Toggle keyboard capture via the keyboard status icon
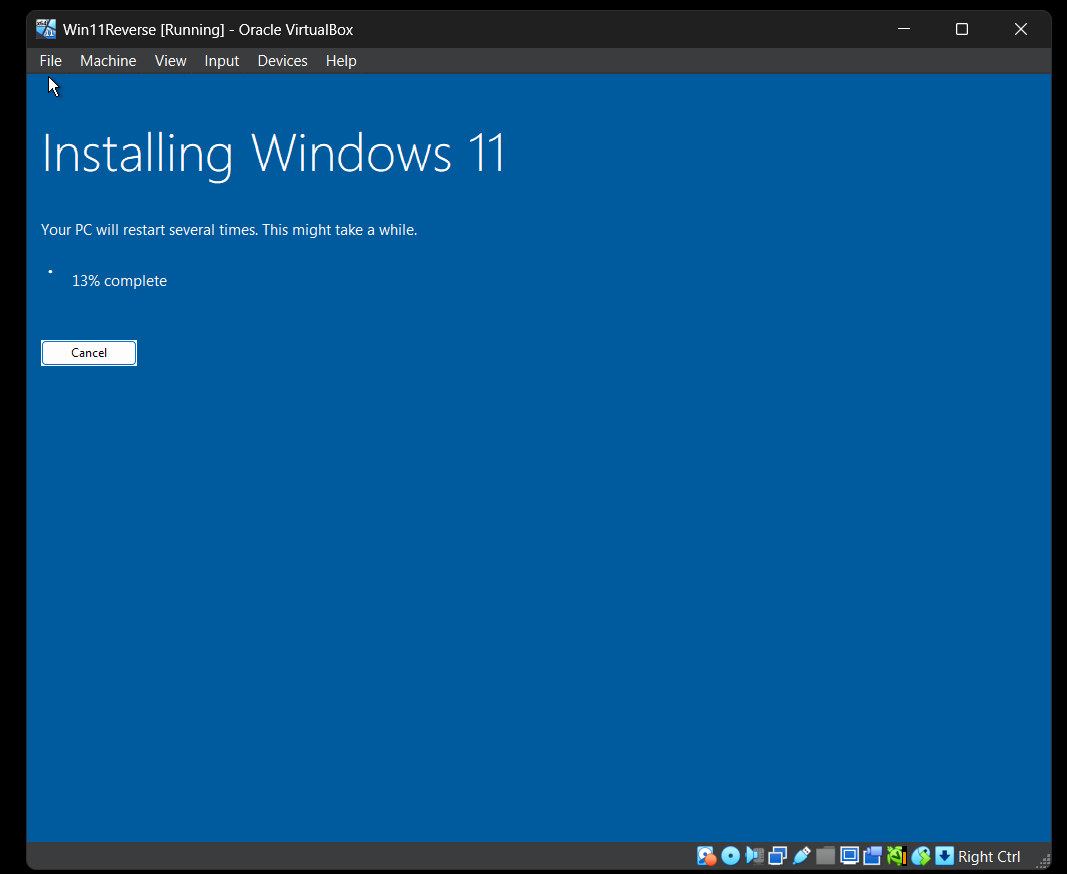This screenshot has width=1067, height=874. coord(944,856)
